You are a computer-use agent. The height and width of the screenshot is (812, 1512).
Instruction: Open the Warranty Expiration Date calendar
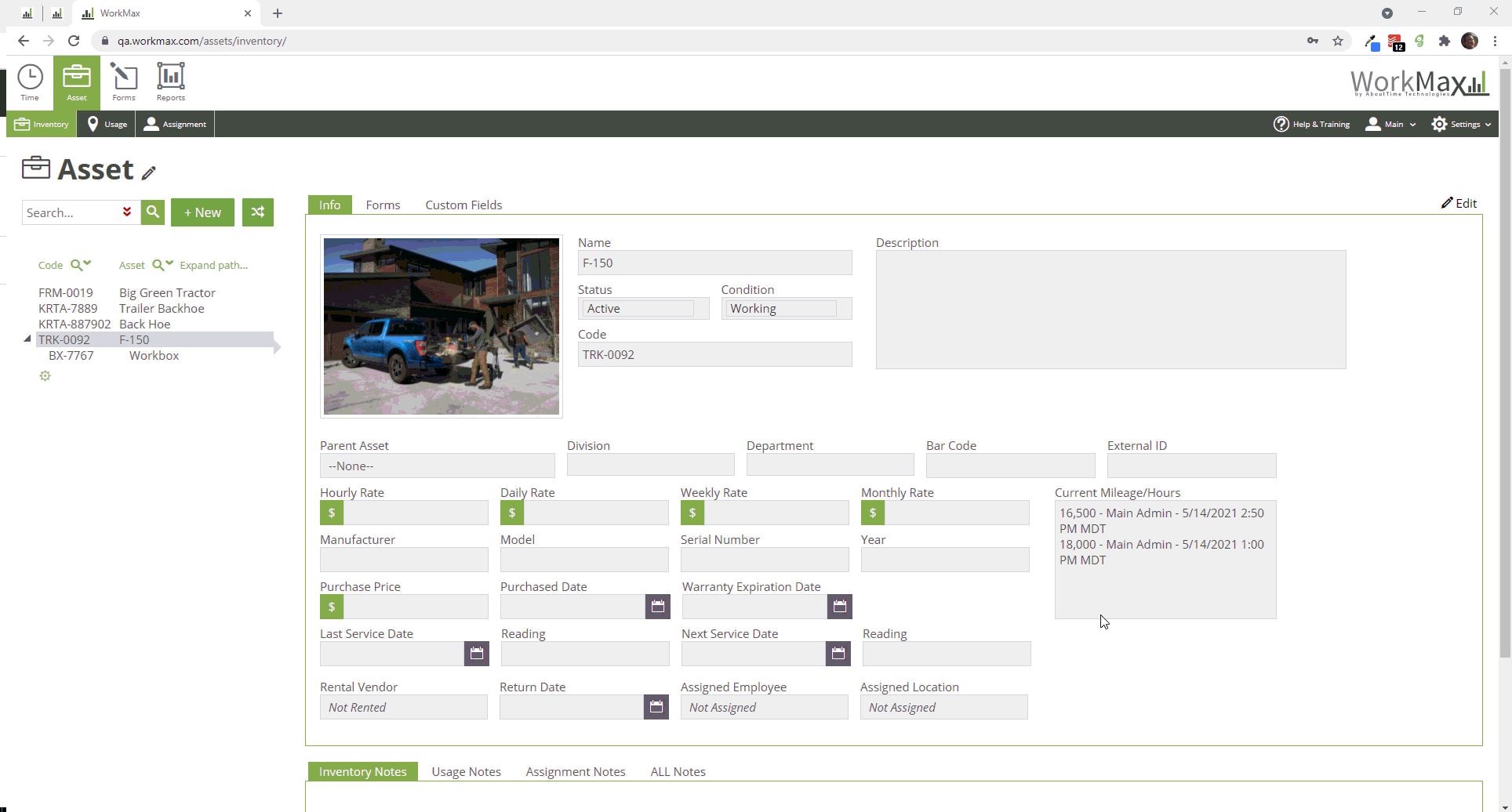point(840,607)
